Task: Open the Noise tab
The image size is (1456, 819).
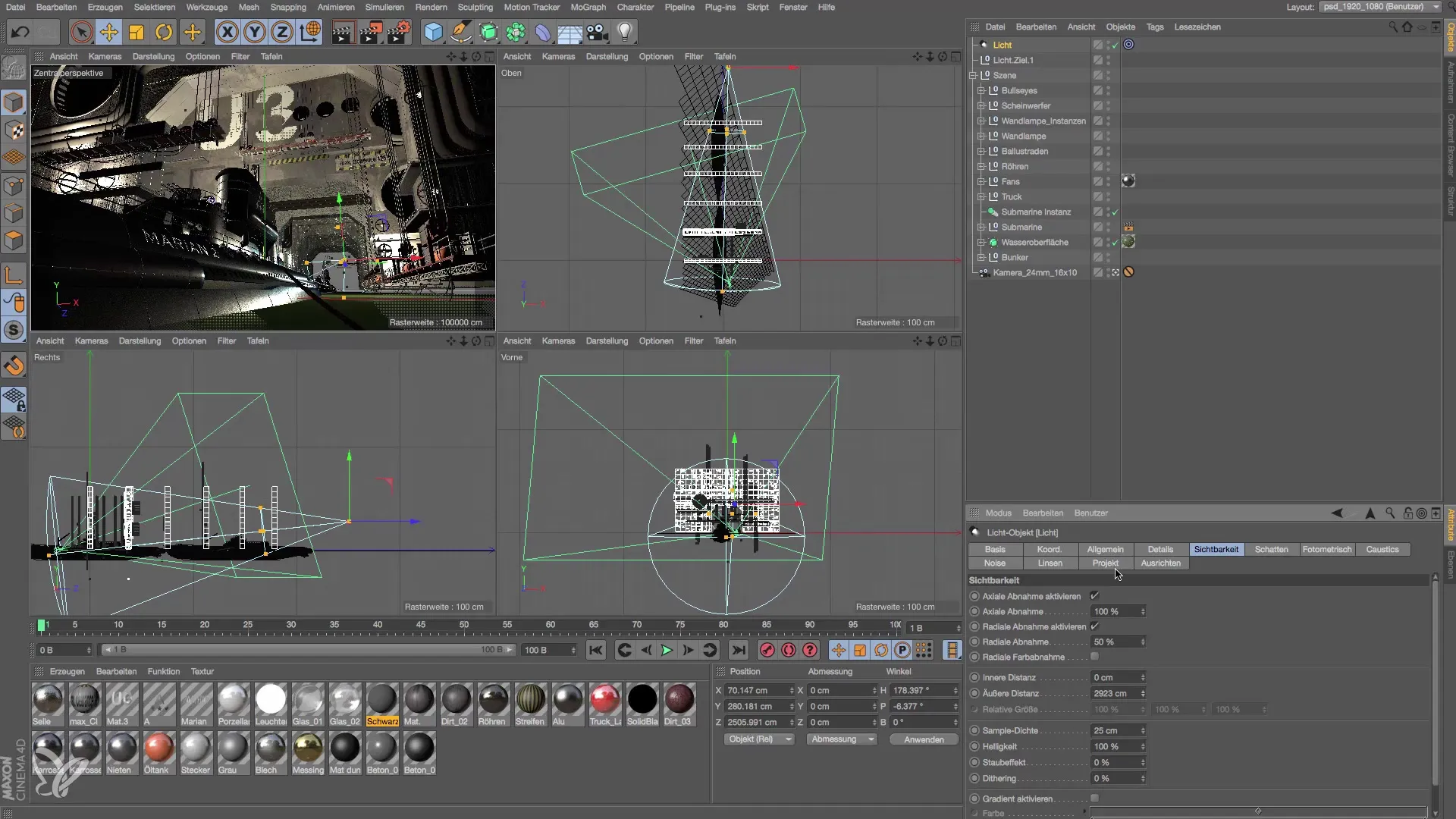Action: (x=995, y=563)
